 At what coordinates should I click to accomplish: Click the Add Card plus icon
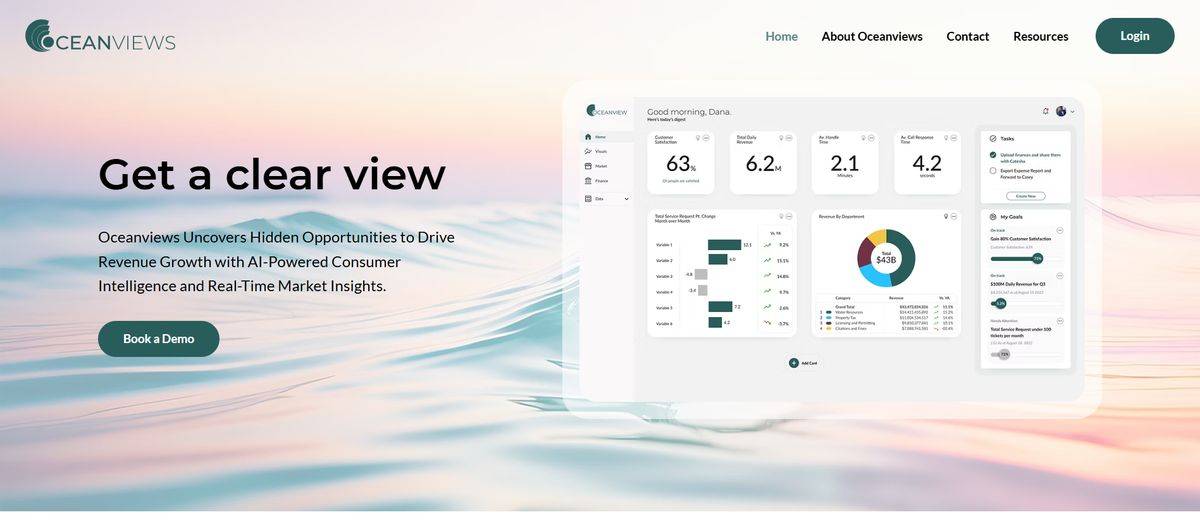point(794,363)
